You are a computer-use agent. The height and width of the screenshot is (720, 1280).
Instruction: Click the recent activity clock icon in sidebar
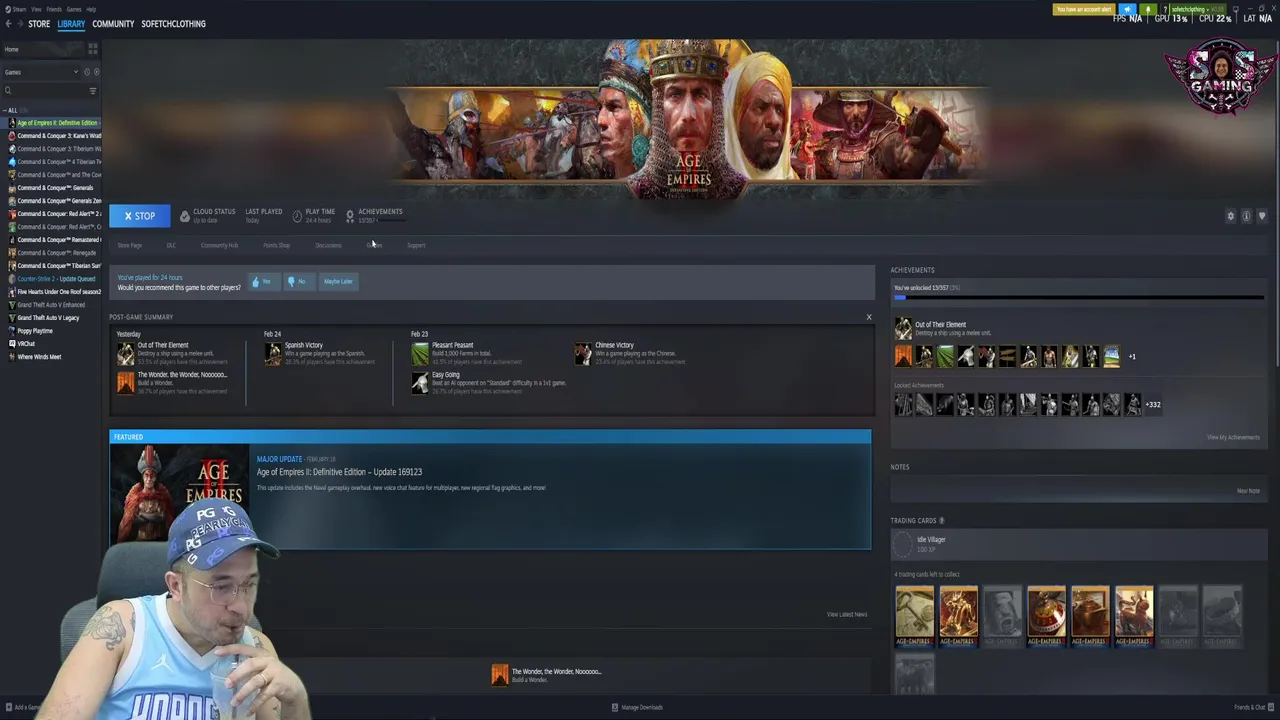[x=87, y=72]
